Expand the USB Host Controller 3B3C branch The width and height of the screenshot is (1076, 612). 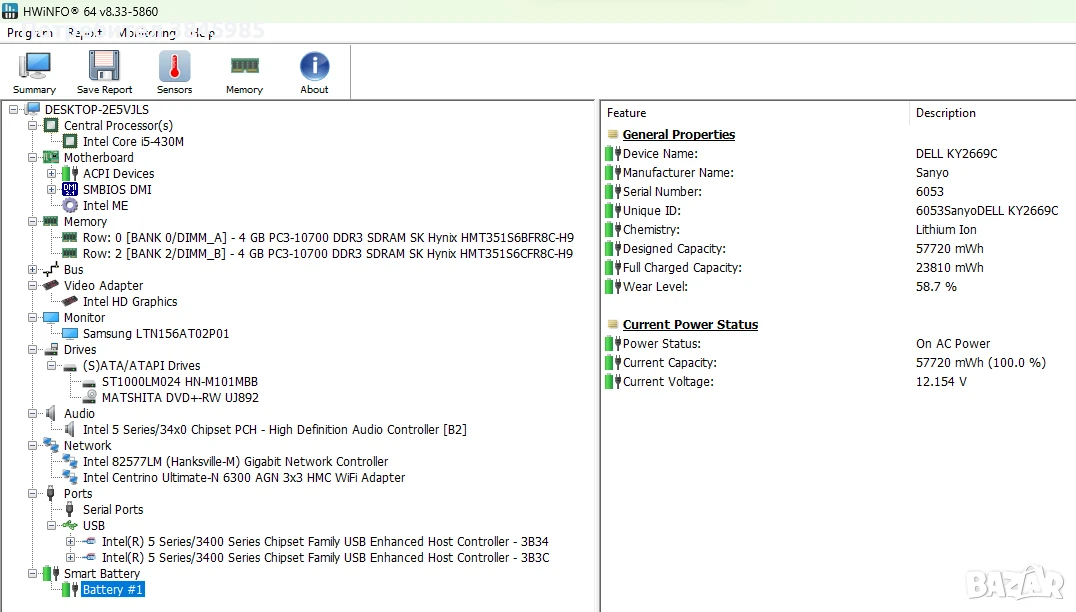pos(71,557)
